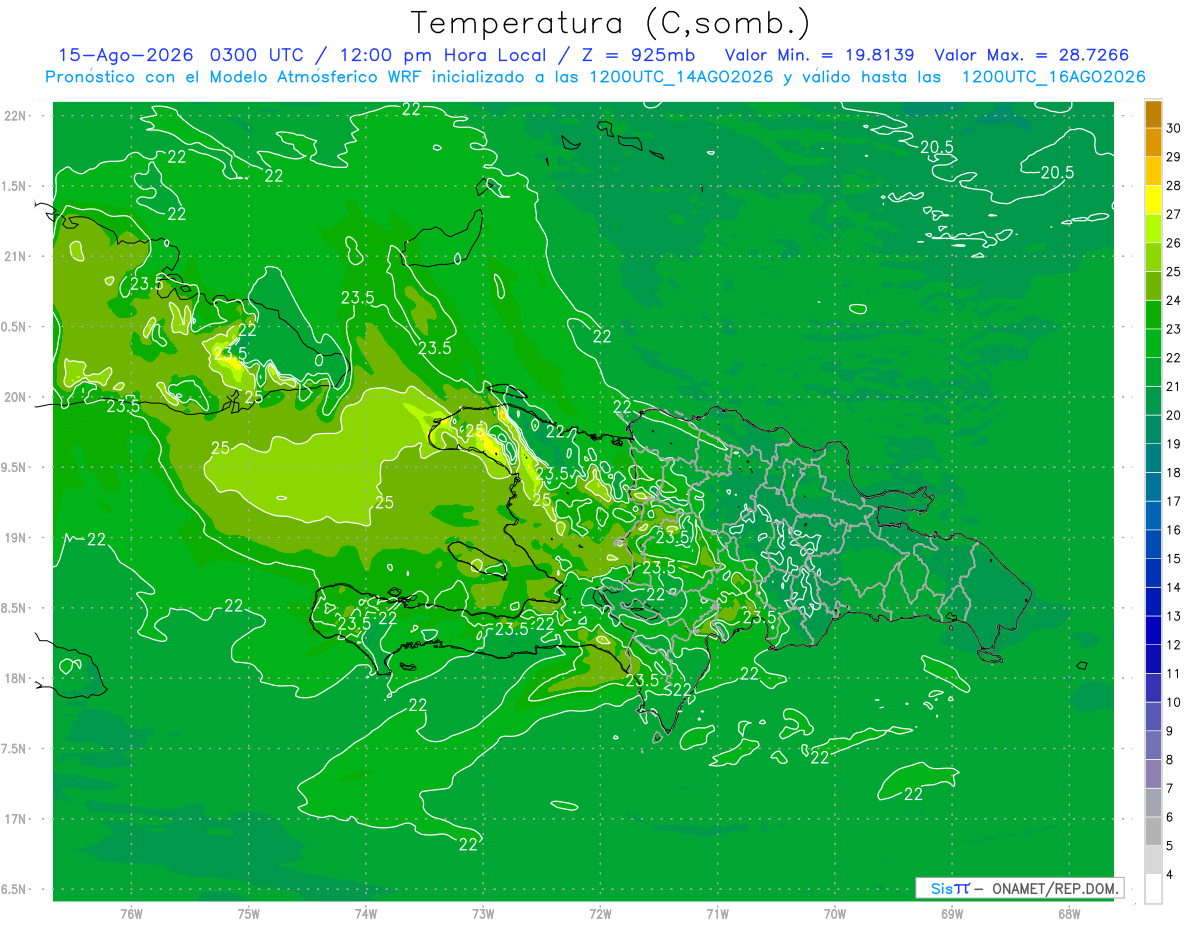Click the '7' label on the color scale
Image resolution: width=1200 pixels, height=927 pixels.
click(1170, 789)
